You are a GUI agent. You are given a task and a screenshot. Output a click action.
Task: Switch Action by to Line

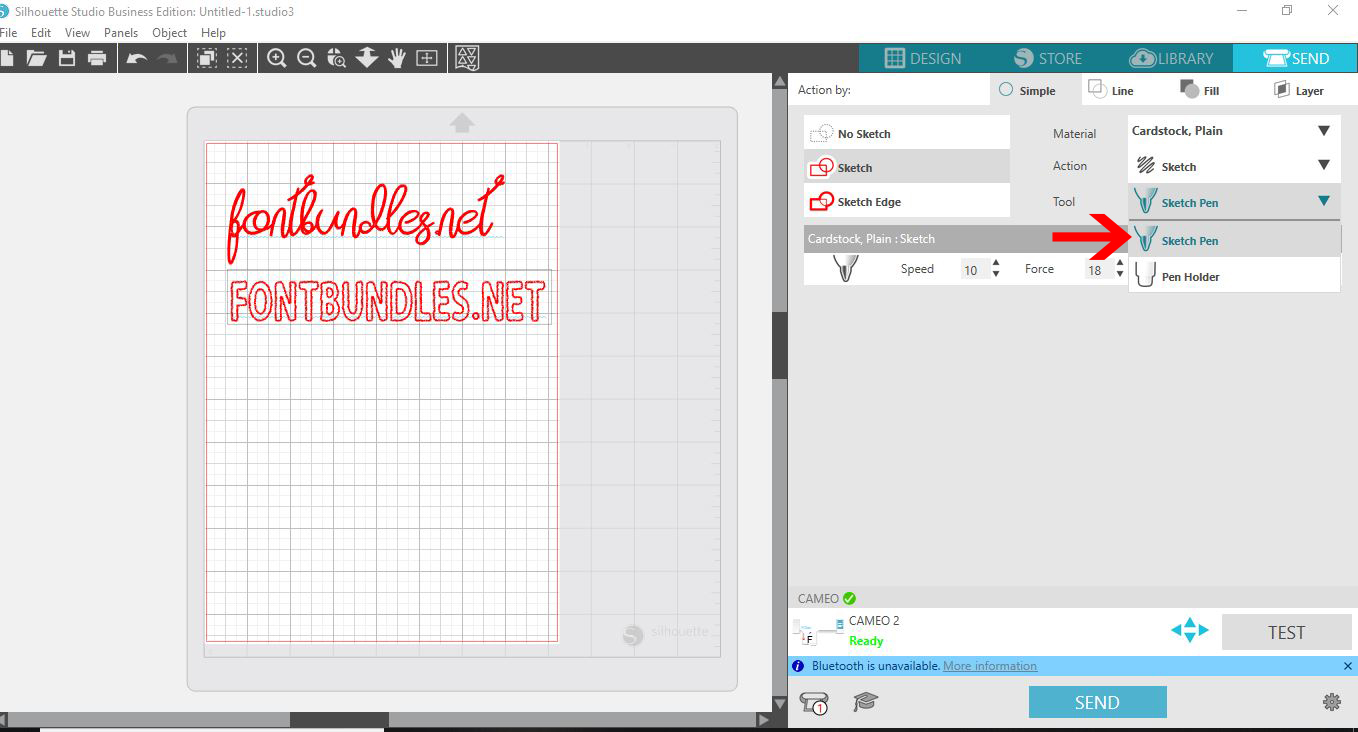point(1111,90)
